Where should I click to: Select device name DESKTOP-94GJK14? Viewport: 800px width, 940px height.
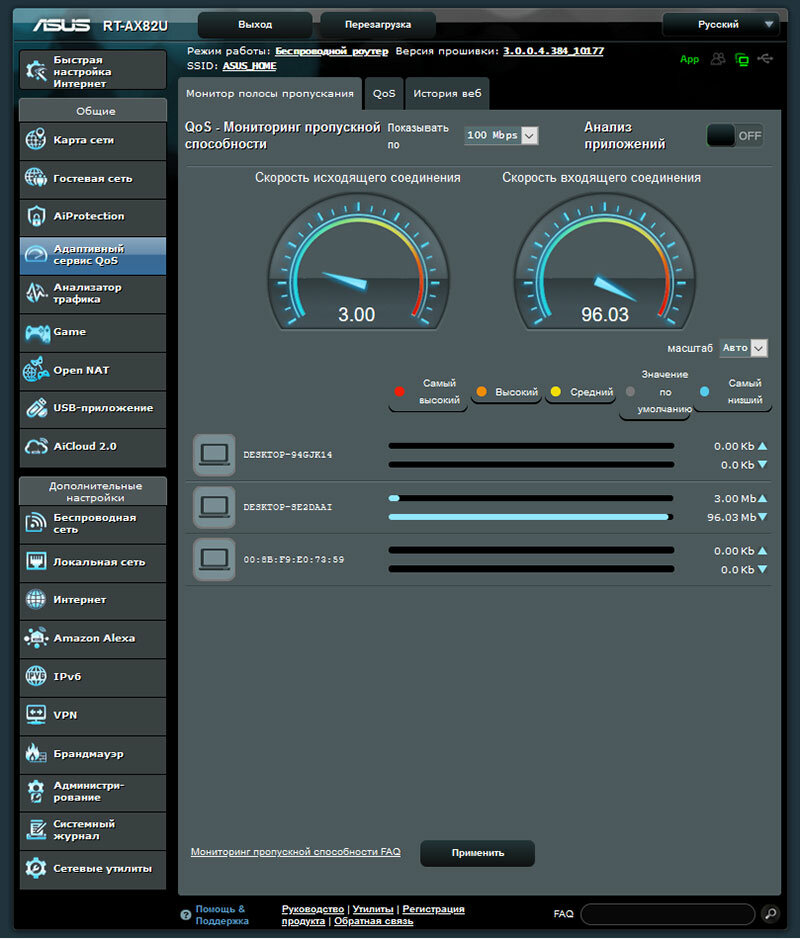click(288, 455)
